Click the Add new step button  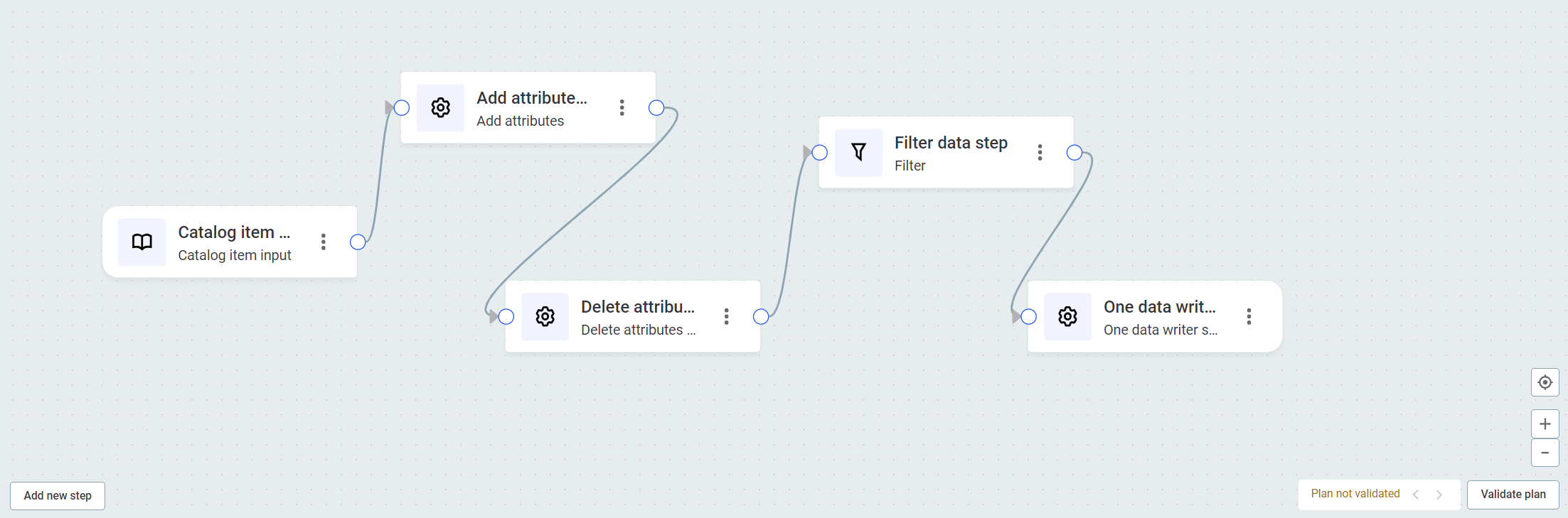coord(57,495)
